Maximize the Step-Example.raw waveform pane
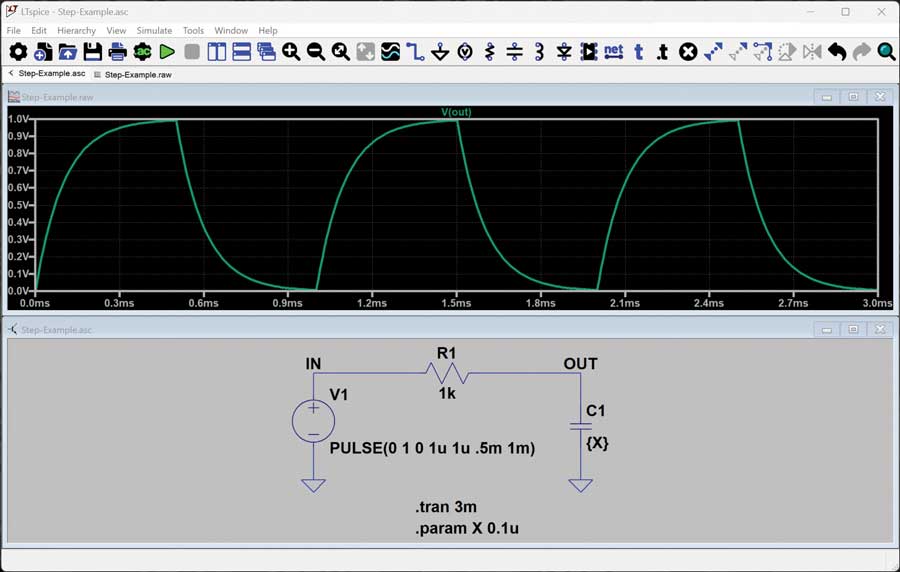 click(853, 97)
